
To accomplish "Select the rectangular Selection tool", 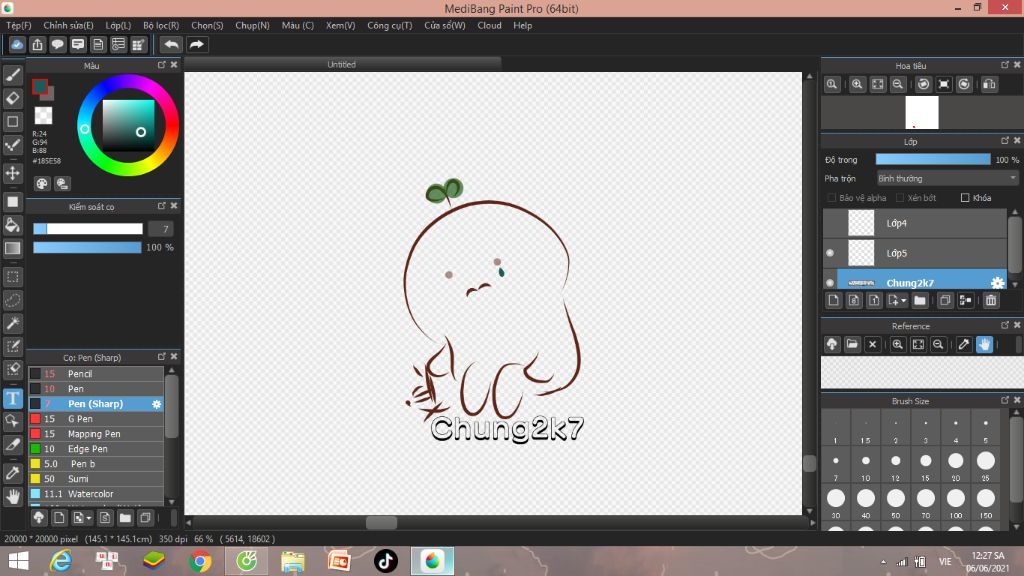I will pyautogui.click(x=12, y=277).
